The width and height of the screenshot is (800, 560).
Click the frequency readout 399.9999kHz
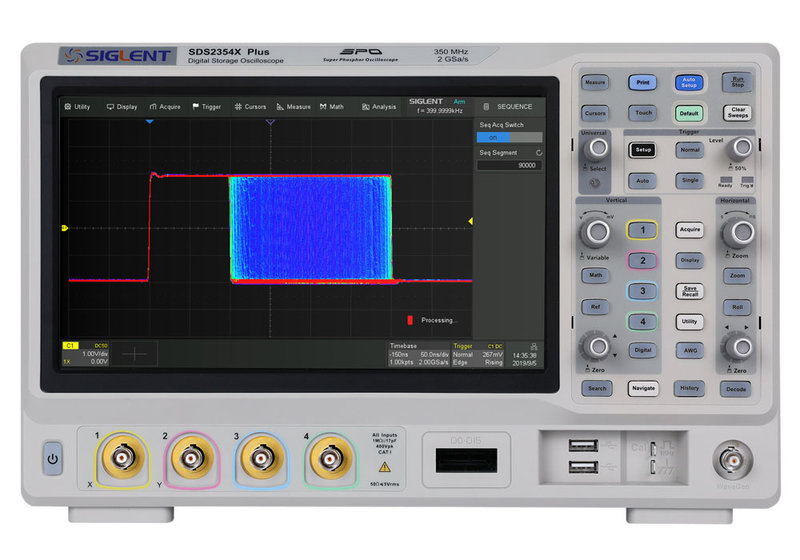[440, 111]
